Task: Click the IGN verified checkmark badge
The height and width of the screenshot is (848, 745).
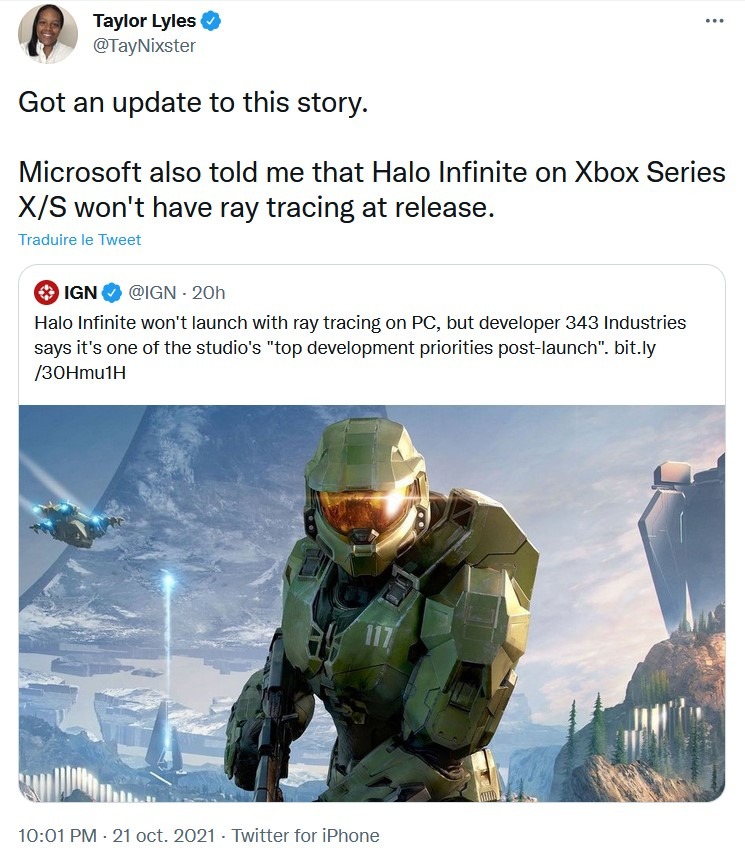Action: point(112,293)
